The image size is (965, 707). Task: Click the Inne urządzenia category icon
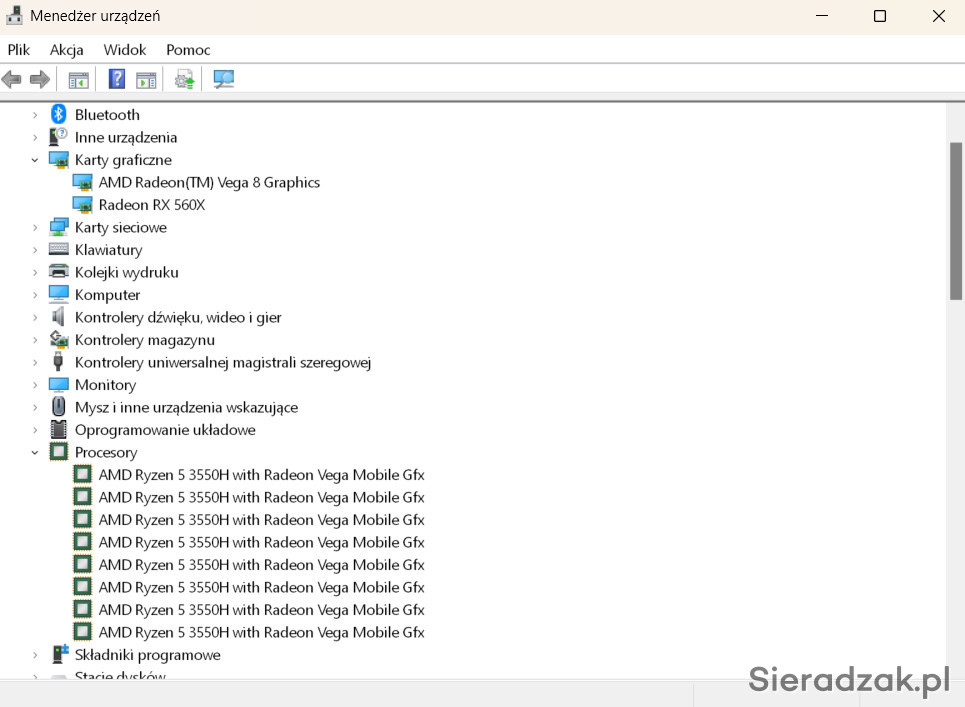click(58, 137)
